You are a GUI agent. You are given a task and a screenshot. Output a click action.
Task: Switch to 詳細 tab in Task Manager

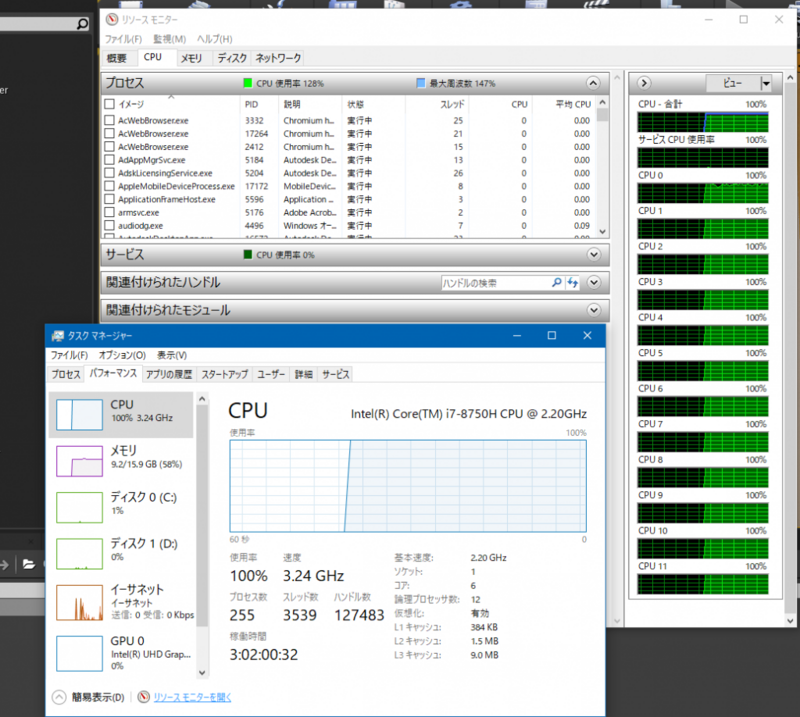click(304, 374)
